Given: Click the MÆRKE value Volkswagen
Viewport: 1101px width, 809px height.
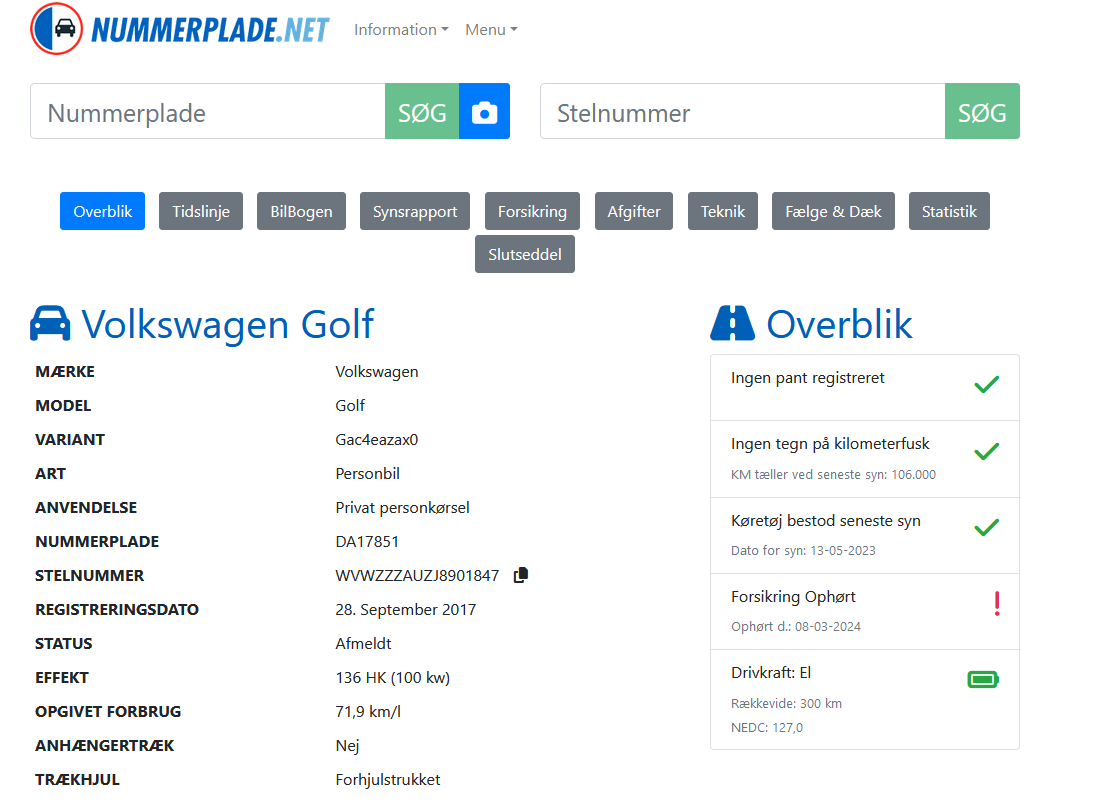Looking at the screenshot, I should pos(376,371).
